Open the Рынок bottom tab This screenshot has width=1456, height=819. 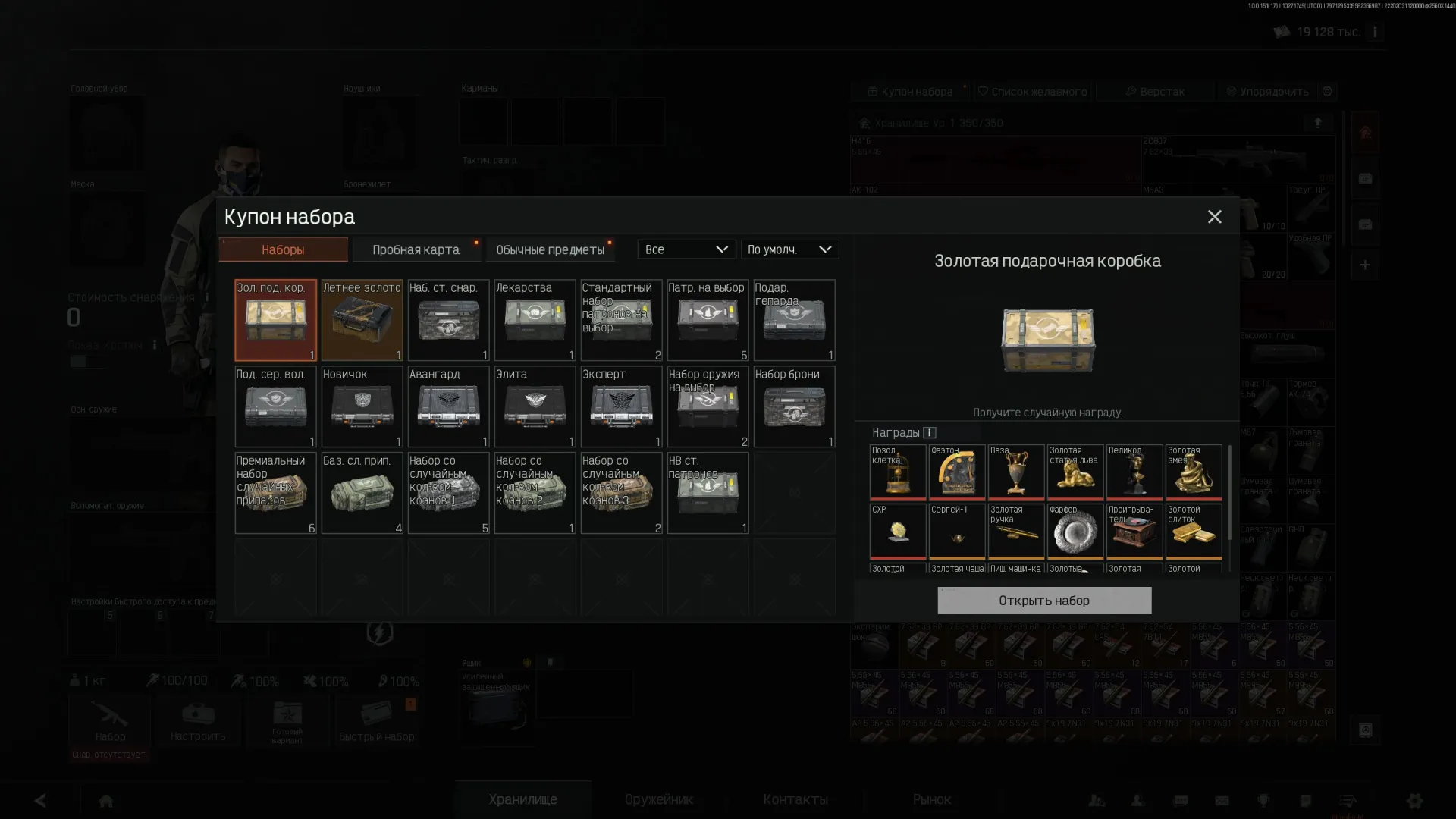pos(932,799)
